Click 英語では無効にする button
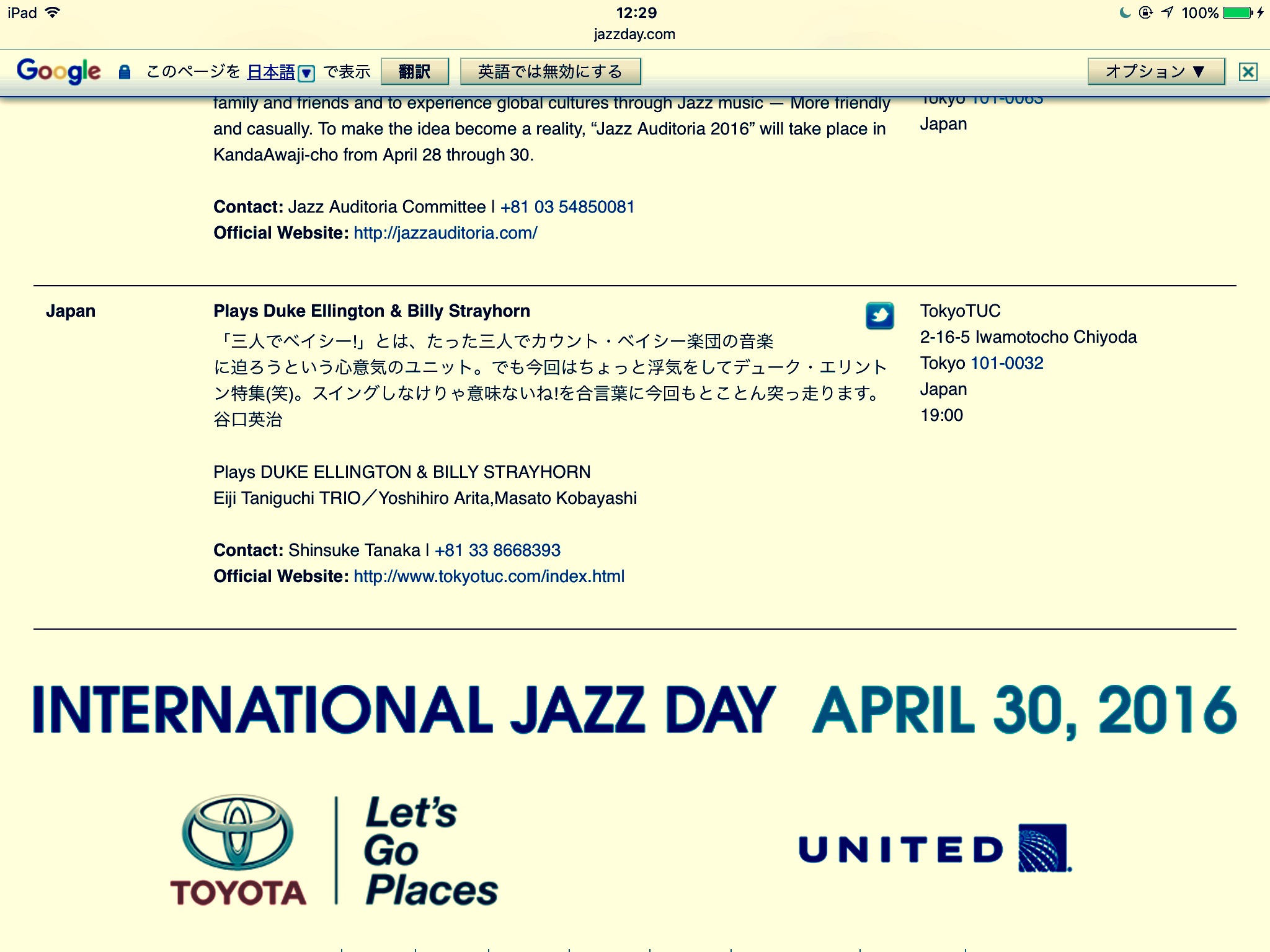Screen dimensions: 1270x952 (x=550, y=71)
